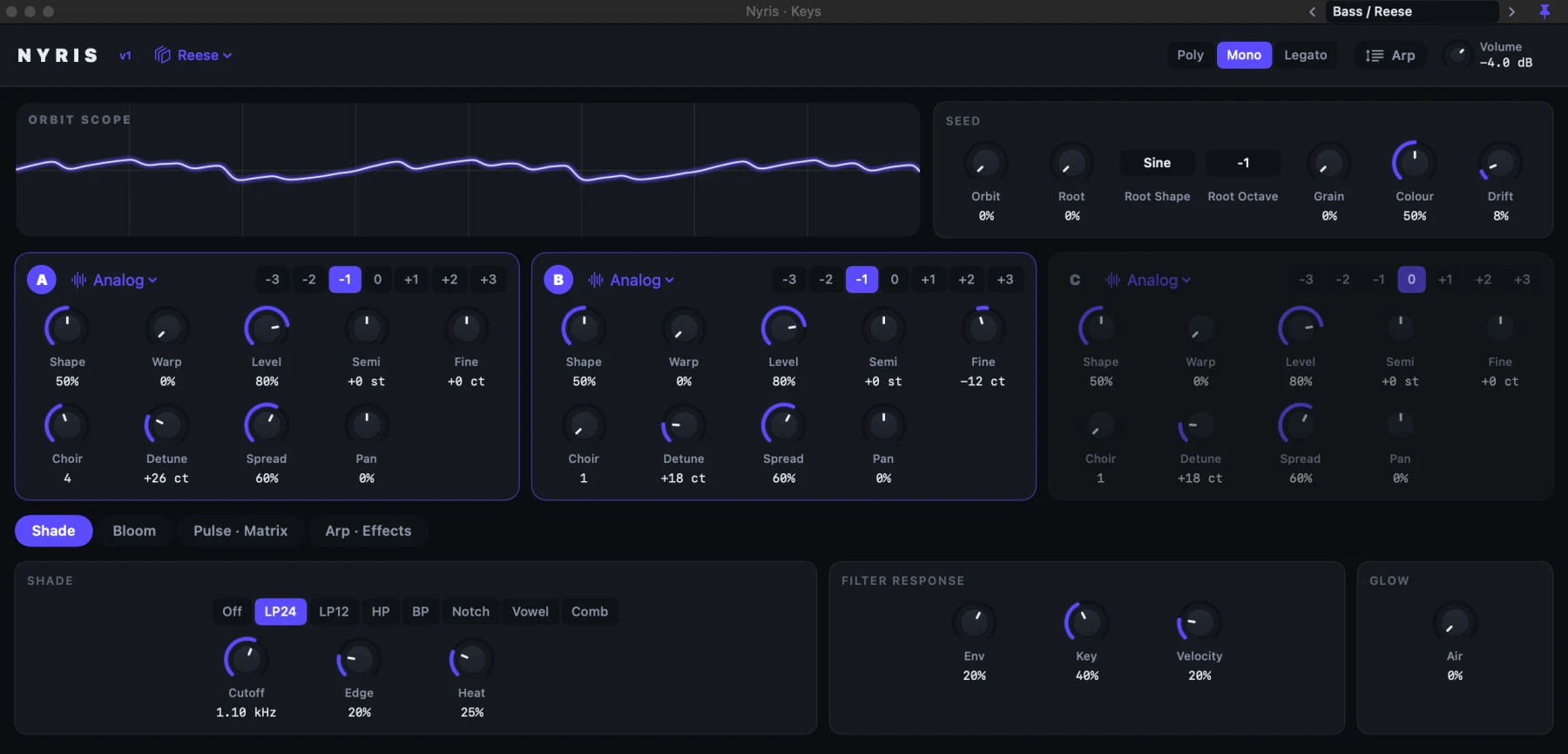The width and height of the screenshot is (1568, 754).
Task: Select the Comb filter type
Action: (590, 612)
